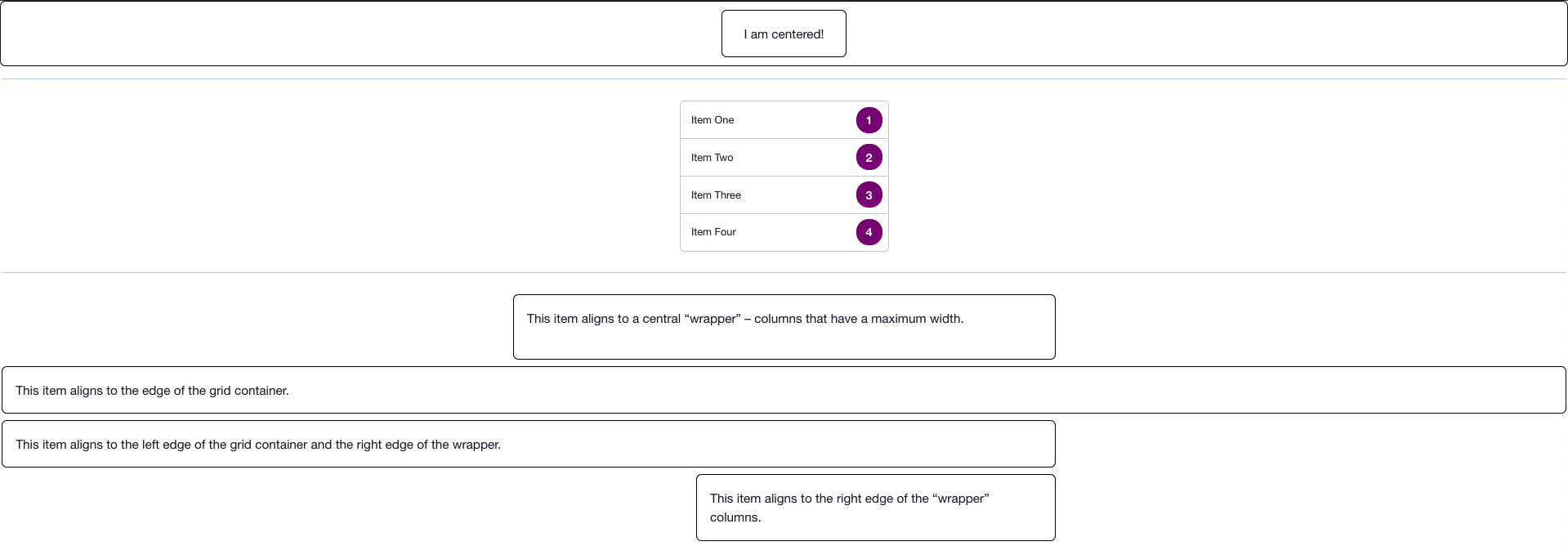The height and width of the screenshot is (555, 1568).
Task: Click the horizontal divider above the item list
Action: coord(784,79)
